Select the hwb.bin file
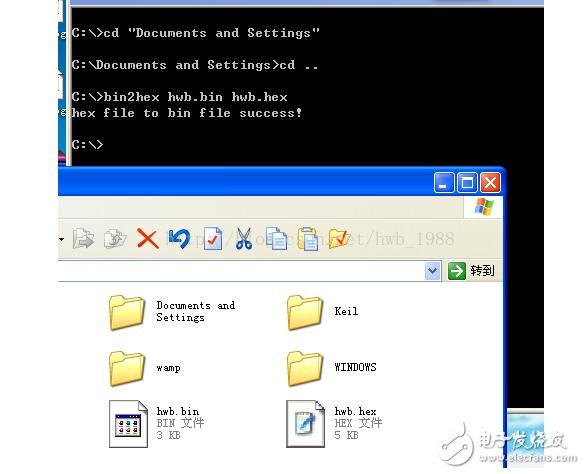 156,424
